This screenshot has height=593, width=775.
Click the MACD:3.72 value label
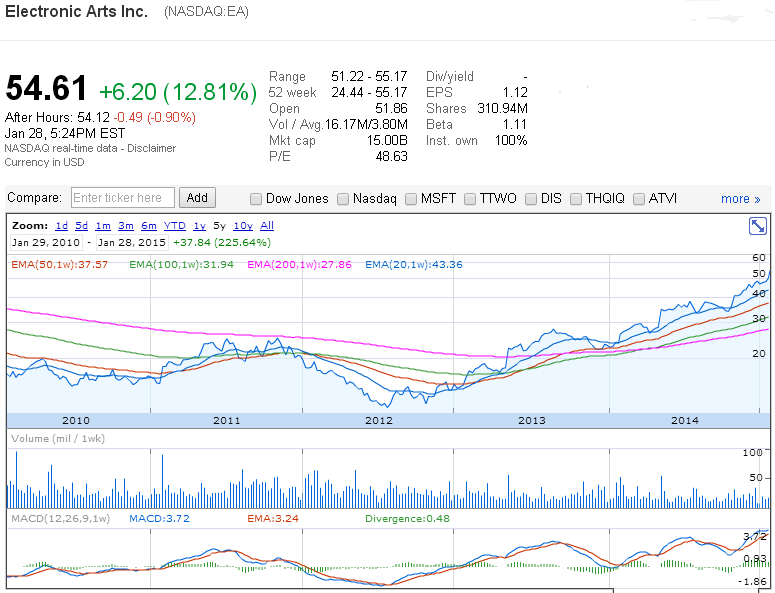159,518
